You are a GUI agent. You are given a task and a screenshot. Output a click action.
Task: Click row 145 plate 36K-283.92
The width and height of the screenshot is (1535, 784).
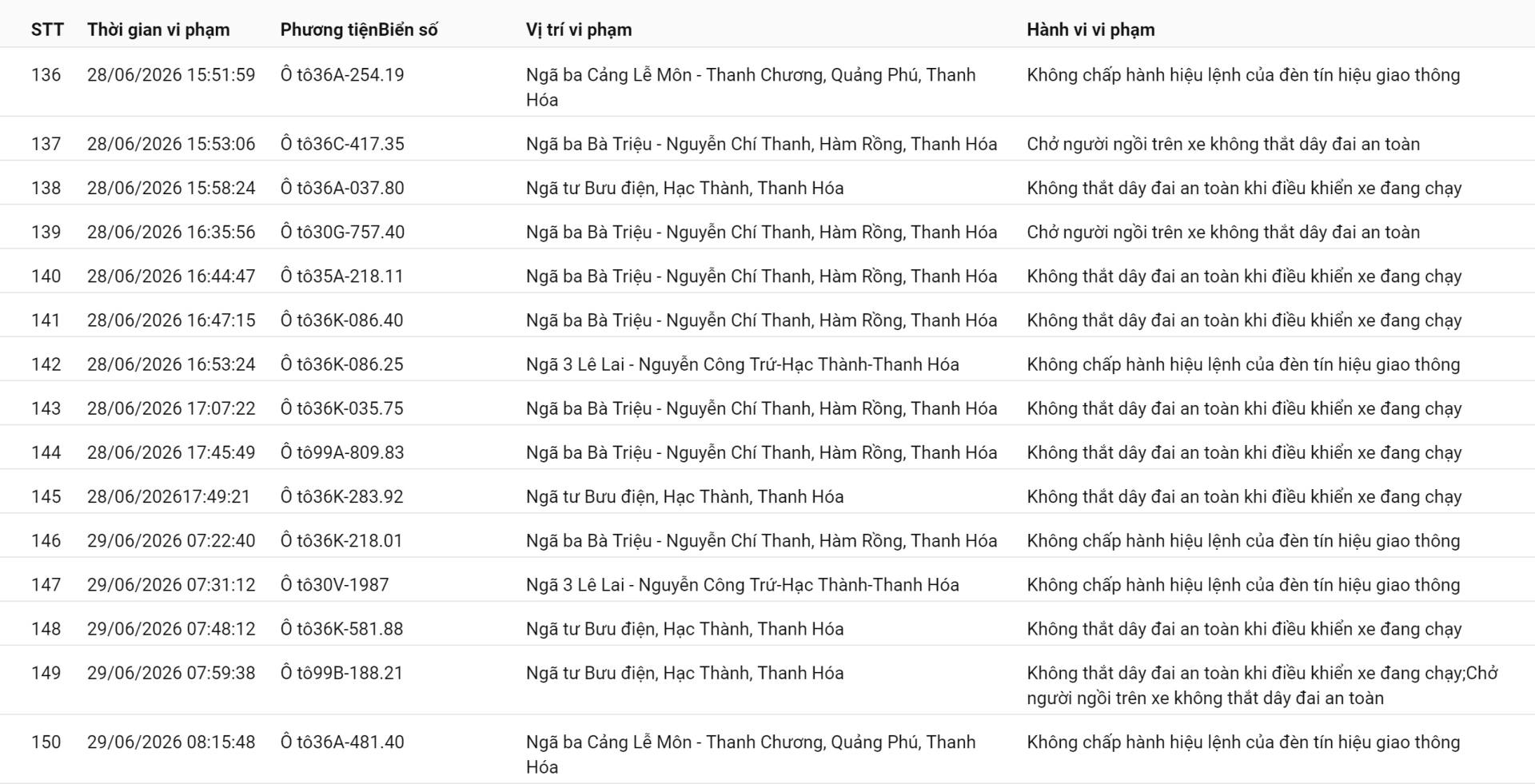(341, 496)
